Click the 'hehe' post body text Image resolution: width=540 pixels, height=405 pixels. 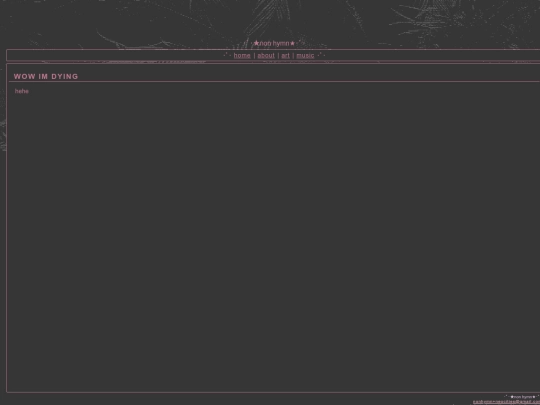point(22,91)
